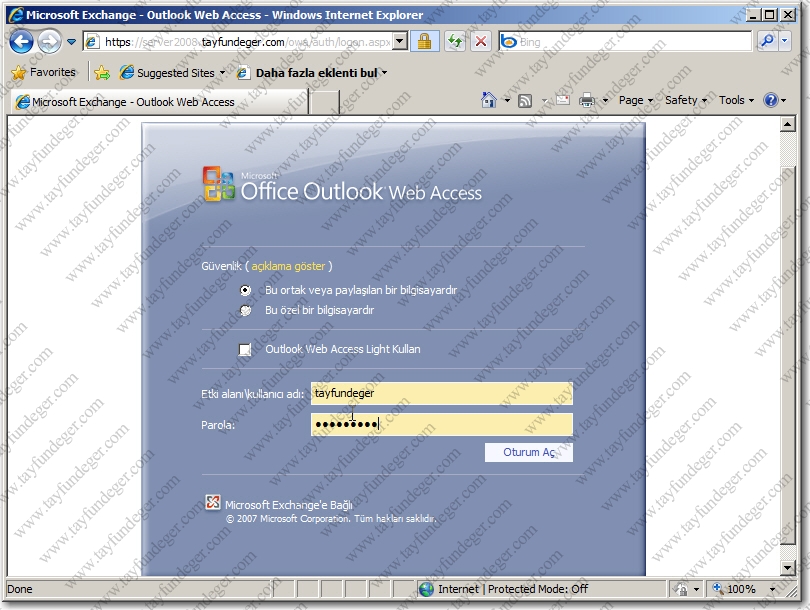Image resolution: width=810 pixels, height=610 pixels.
Task: Click the blue Help question mark icon
Action: (770, 100)
